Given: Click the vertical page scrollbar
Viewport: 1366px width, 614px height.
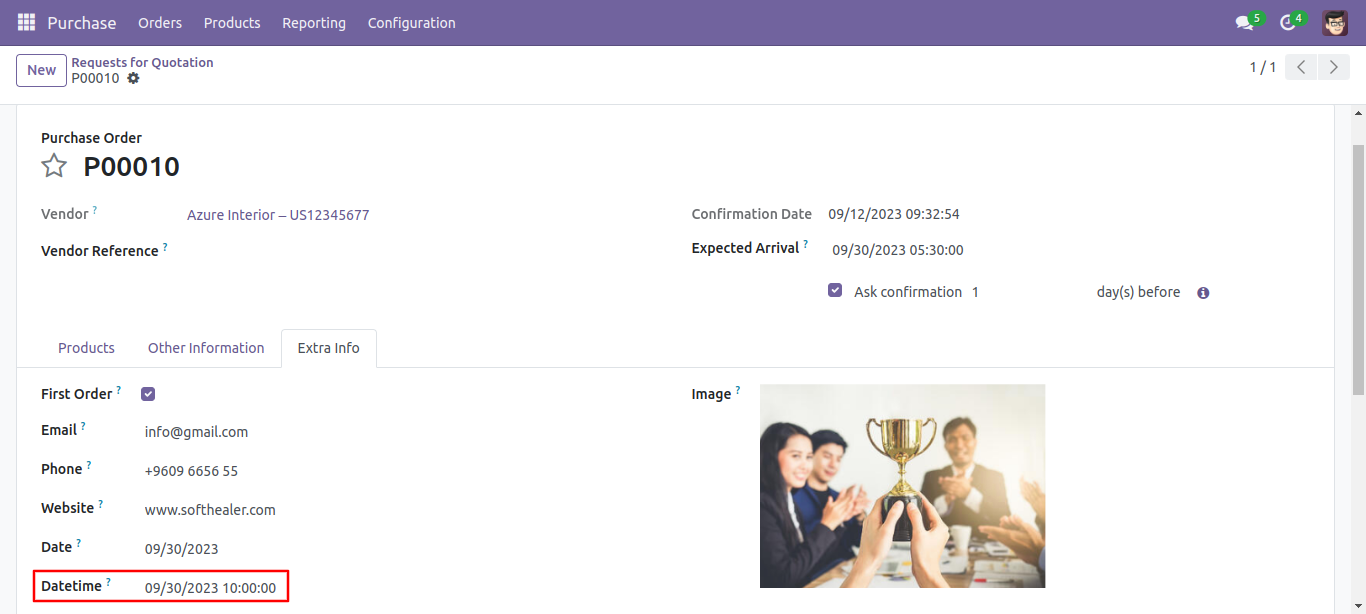Looking at the screenshot, I should 1358,268.
